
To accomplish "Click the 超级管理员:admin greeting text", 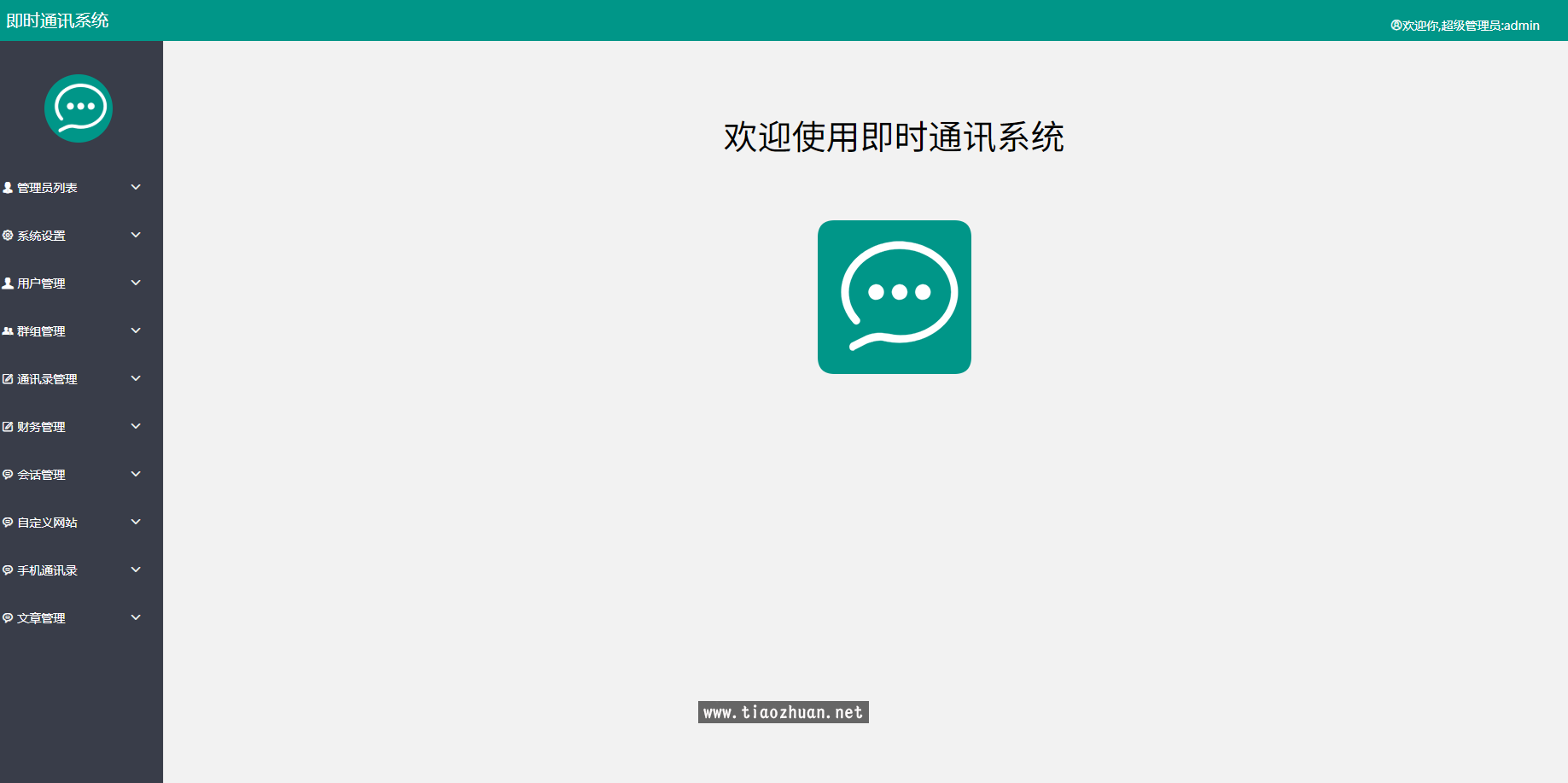I will [1470, 25].
